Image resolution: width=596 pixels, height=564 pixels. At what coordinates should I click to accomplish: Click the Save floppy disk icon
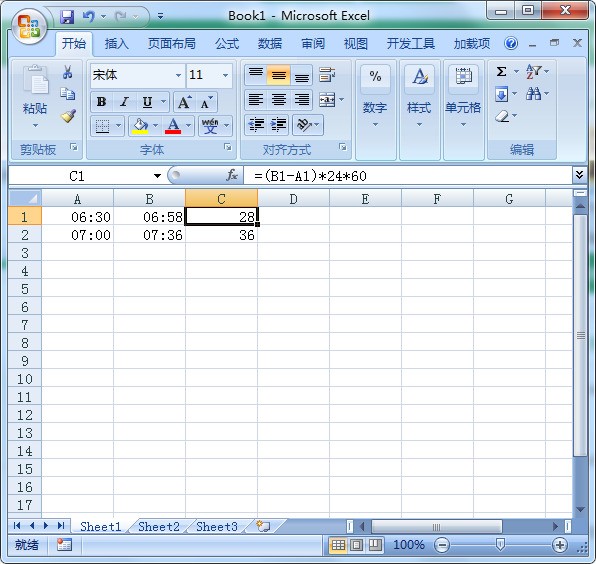click(67, 16)
